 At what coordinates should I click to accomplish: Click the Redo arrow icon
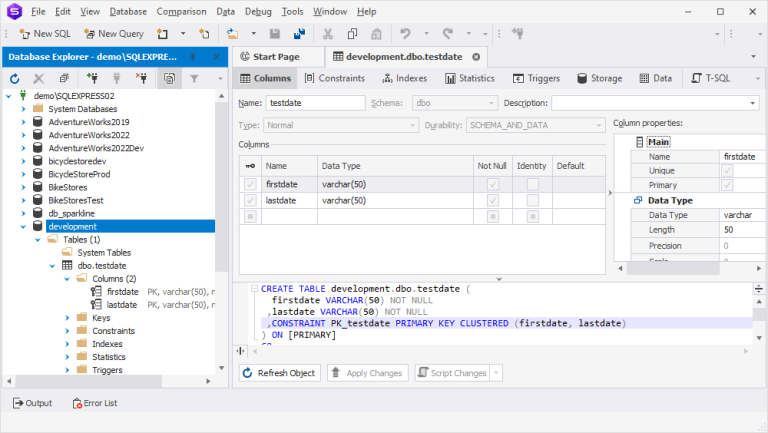448,34
